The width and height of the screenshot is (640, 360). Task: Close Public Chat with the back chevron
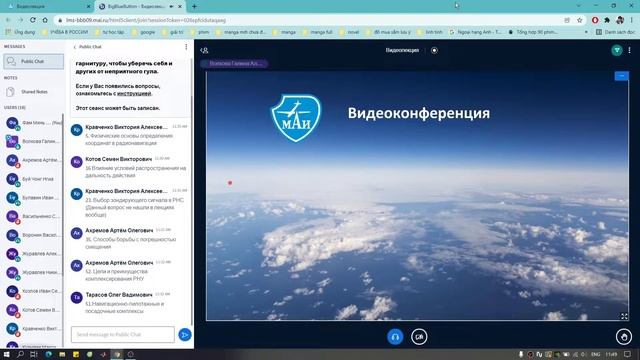[x=75, y=47]
